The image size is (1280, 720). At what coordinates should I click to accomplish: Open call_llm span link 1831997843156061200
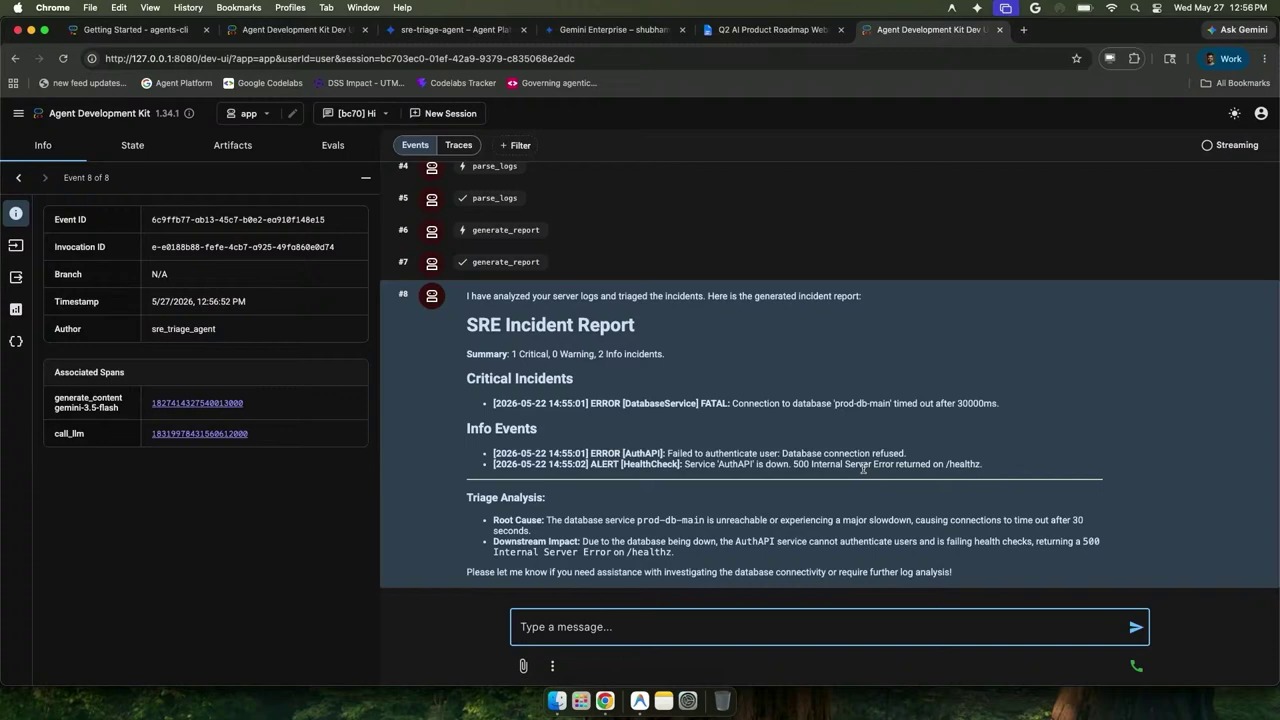click(199, 434)
